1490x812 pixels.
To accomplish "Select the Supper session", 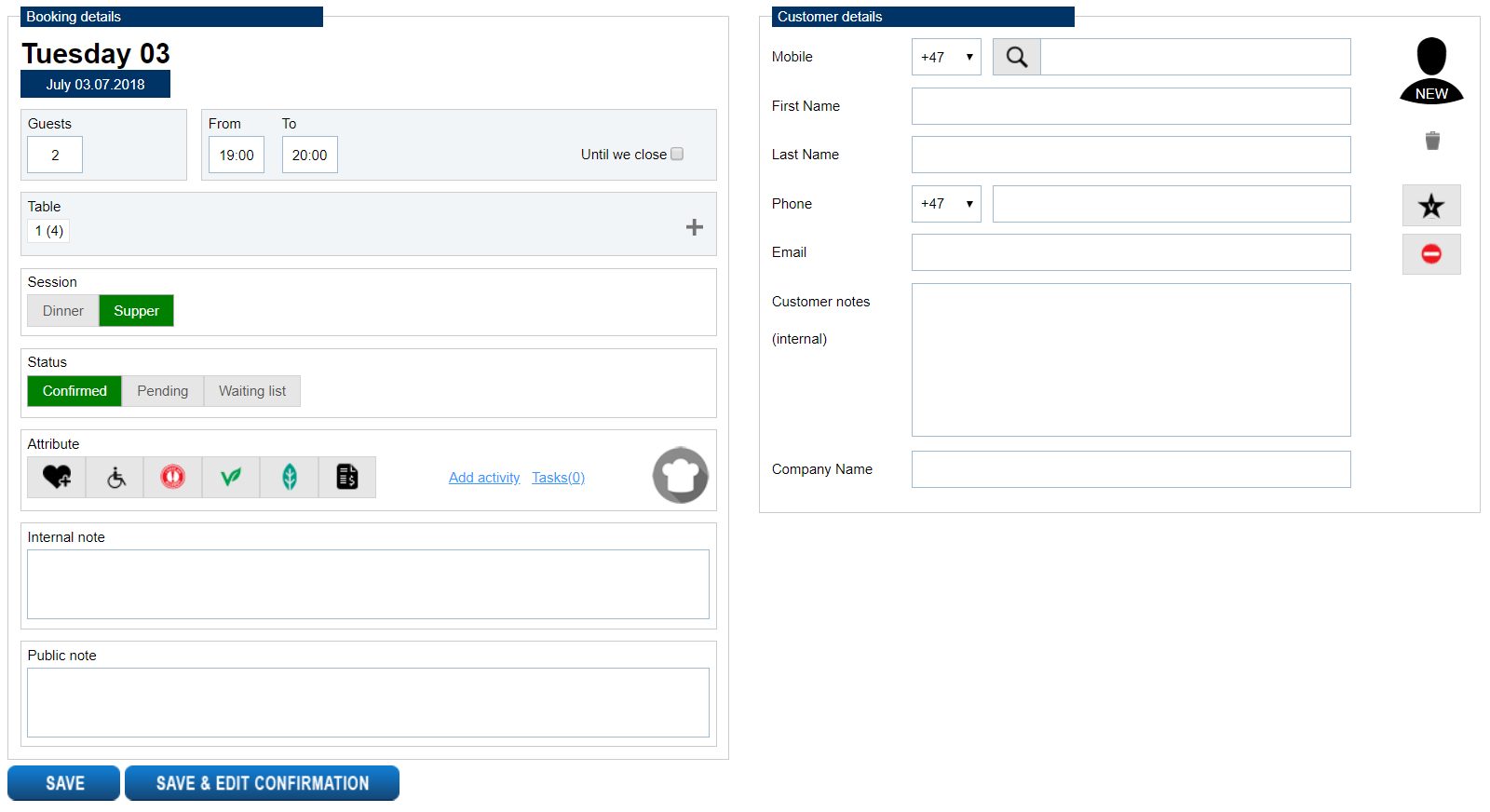I will 137,311.
